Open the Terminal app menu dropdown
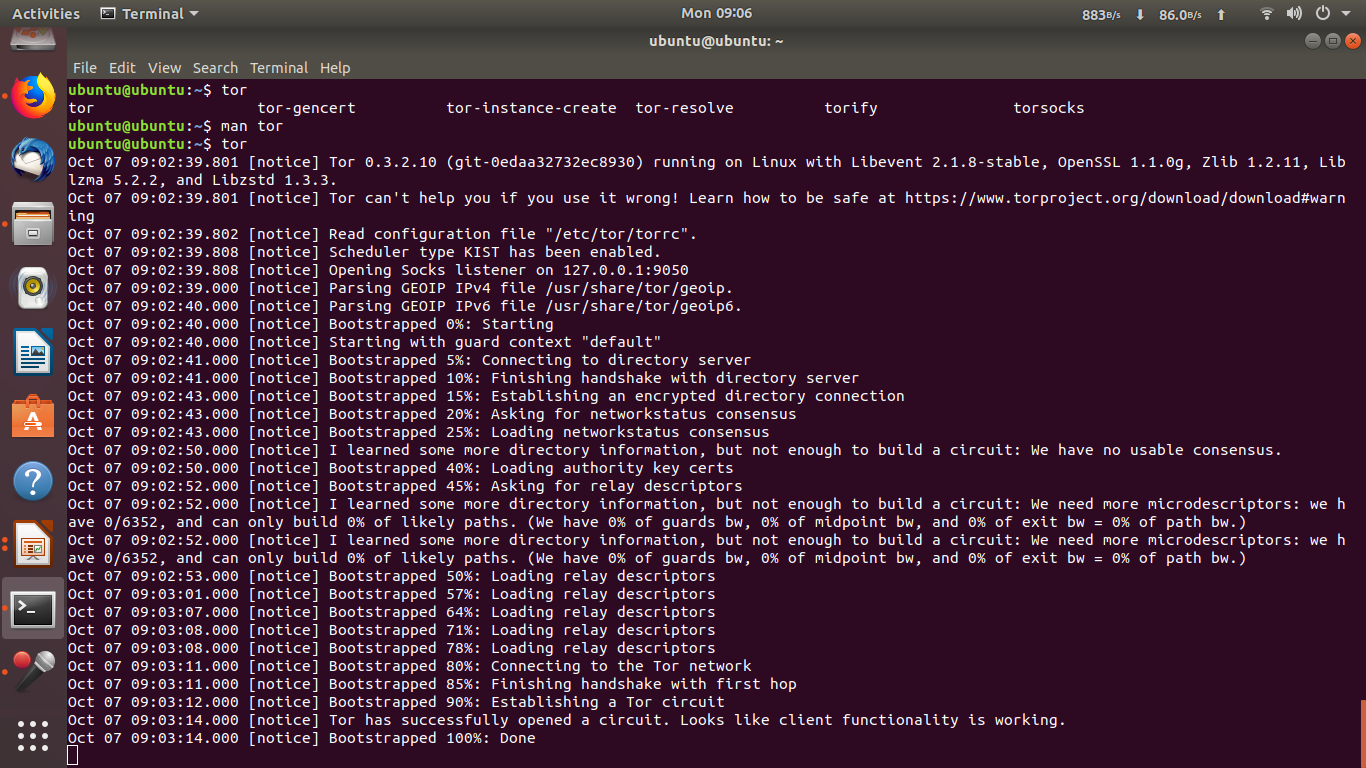 tap(150, 14)
